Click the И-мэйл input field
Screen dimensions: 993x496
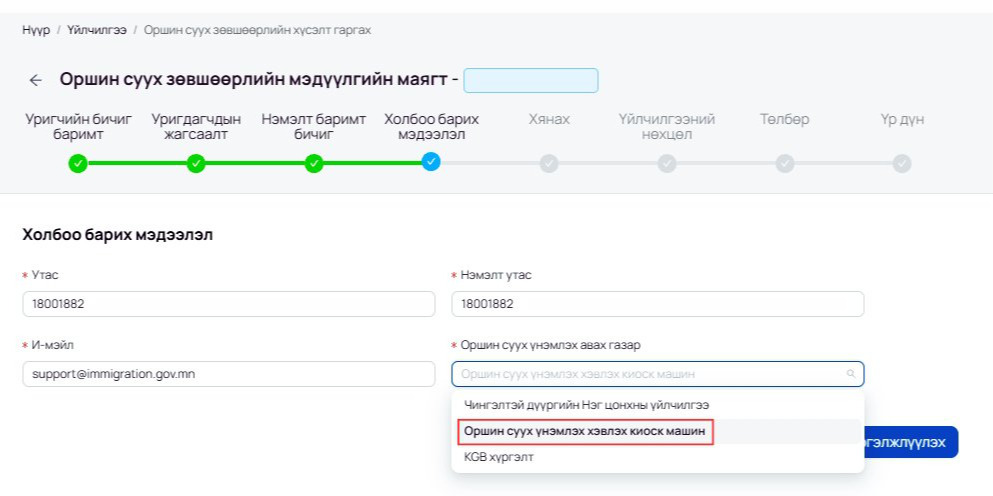click(229, 374)
